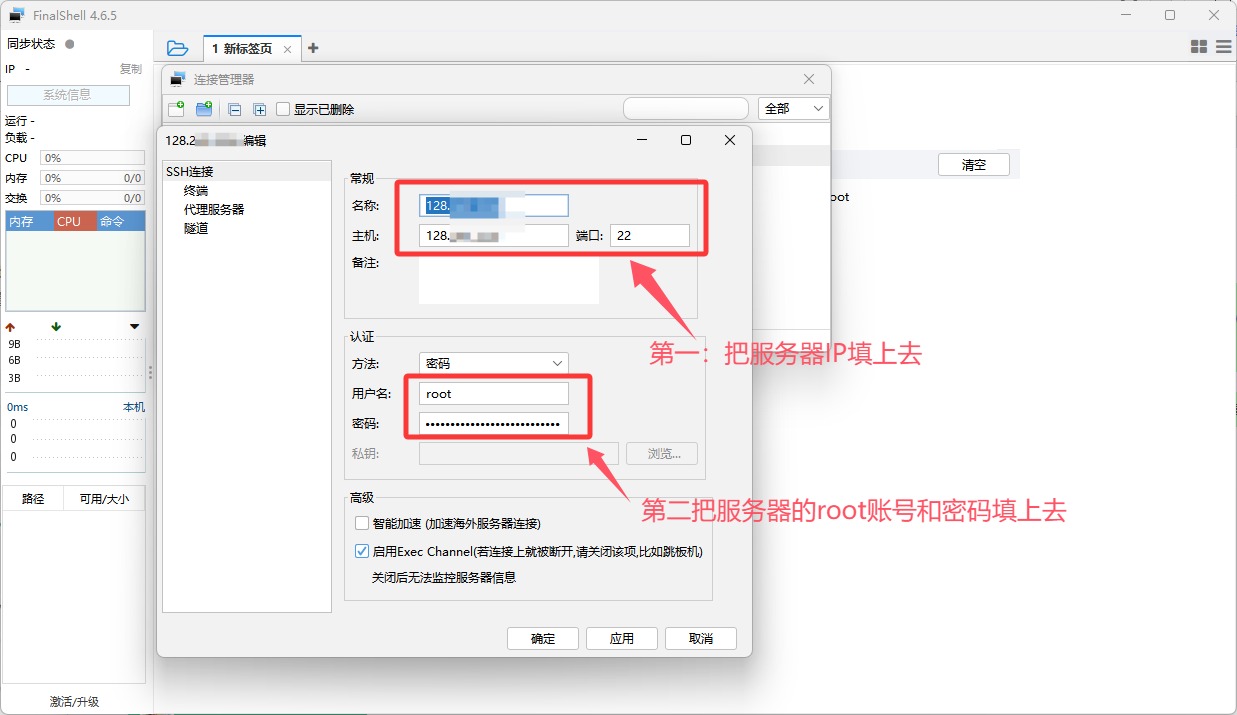Click the FinalShell title bar app icon
Screen dimensions: 1237x715
(17, 15)
